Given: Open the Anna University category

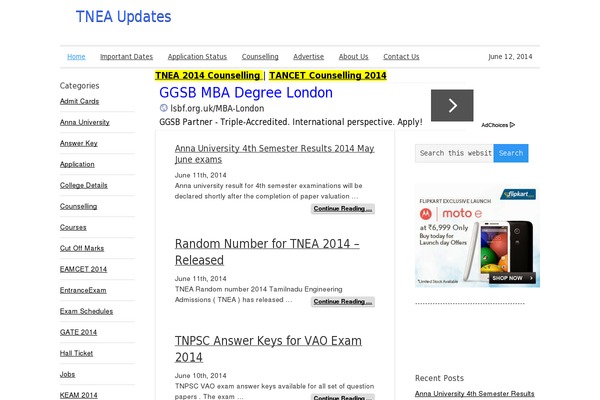Looking at the screenshot, I should coord(85,122).
